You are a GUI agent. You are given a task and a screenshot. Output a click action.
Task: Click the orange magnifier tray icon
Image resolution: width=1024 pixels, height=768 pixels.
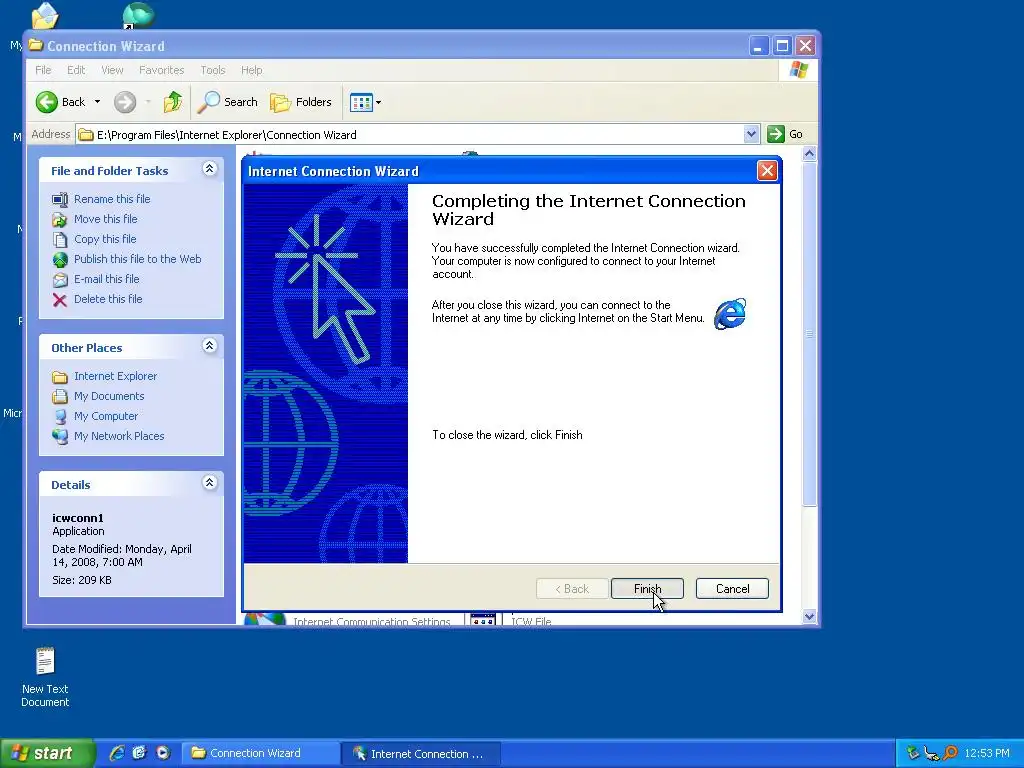pos(951,754)
